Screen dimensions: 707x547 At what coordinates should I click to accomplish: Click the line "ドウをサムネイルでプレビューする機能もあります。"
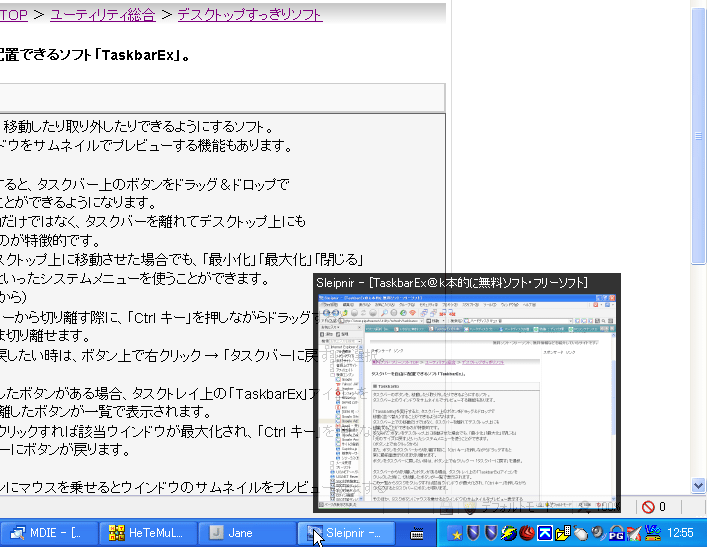click(x=147, y=146)
